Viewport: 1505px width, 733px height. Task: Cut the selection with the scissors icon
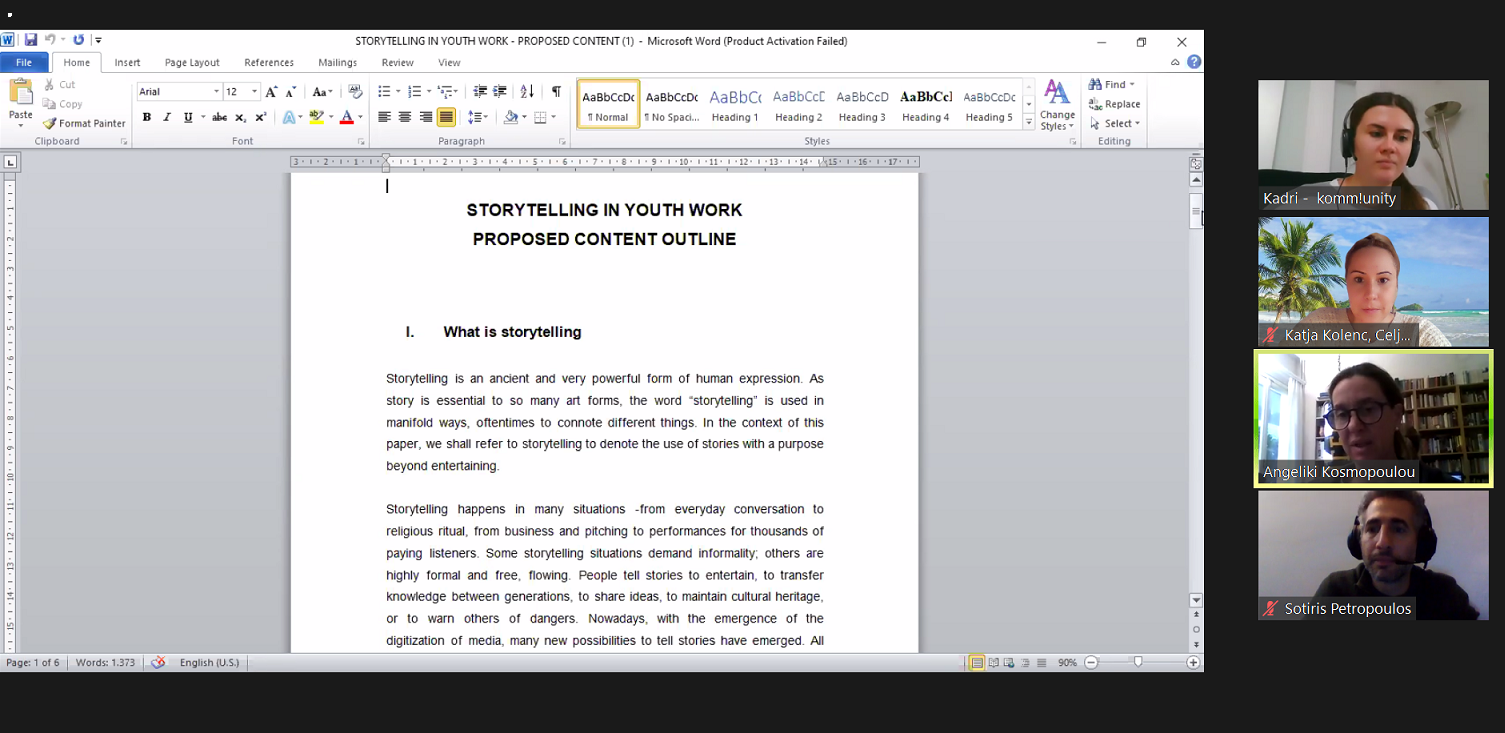[x=59, y=85]
